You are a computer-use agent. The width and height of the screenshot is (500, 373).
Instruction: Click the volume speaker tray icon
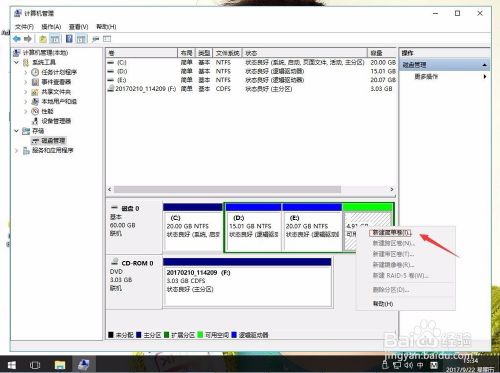408,365
